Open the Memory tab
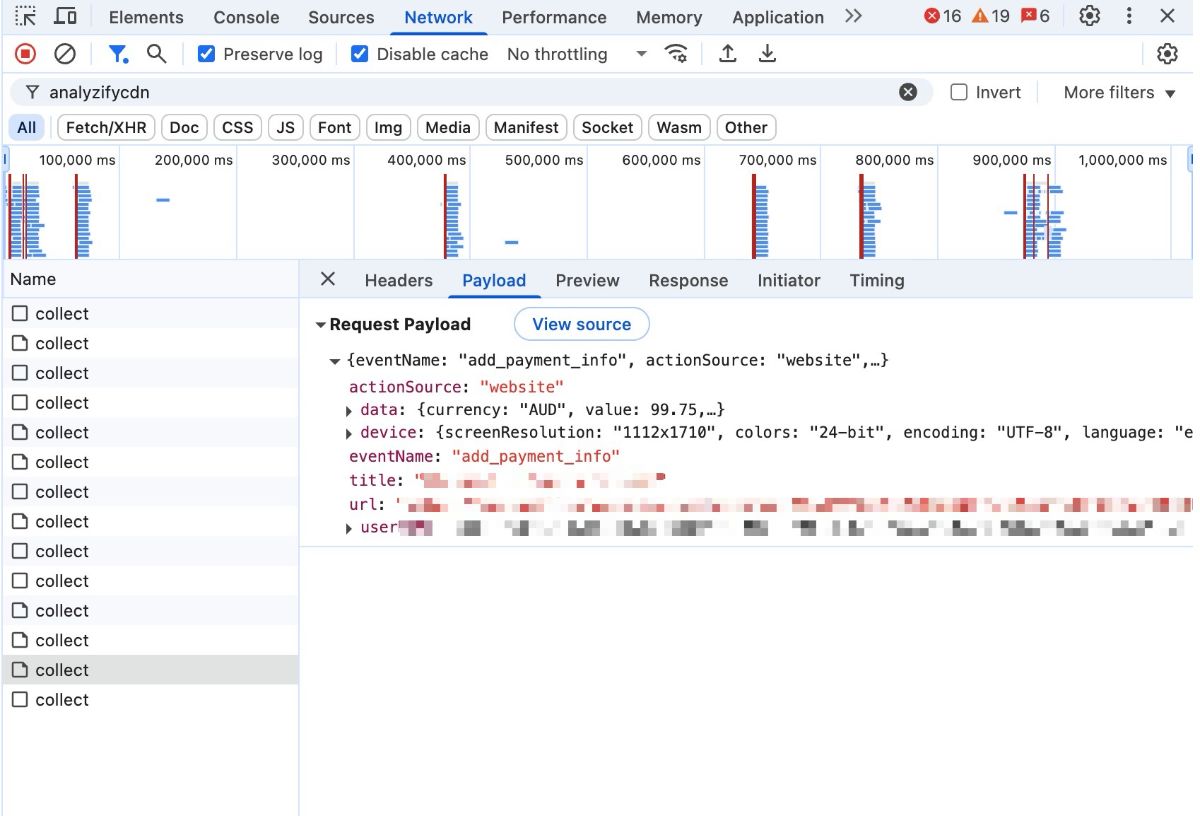This screenshot has width=1200, height=816. (669, 17)
